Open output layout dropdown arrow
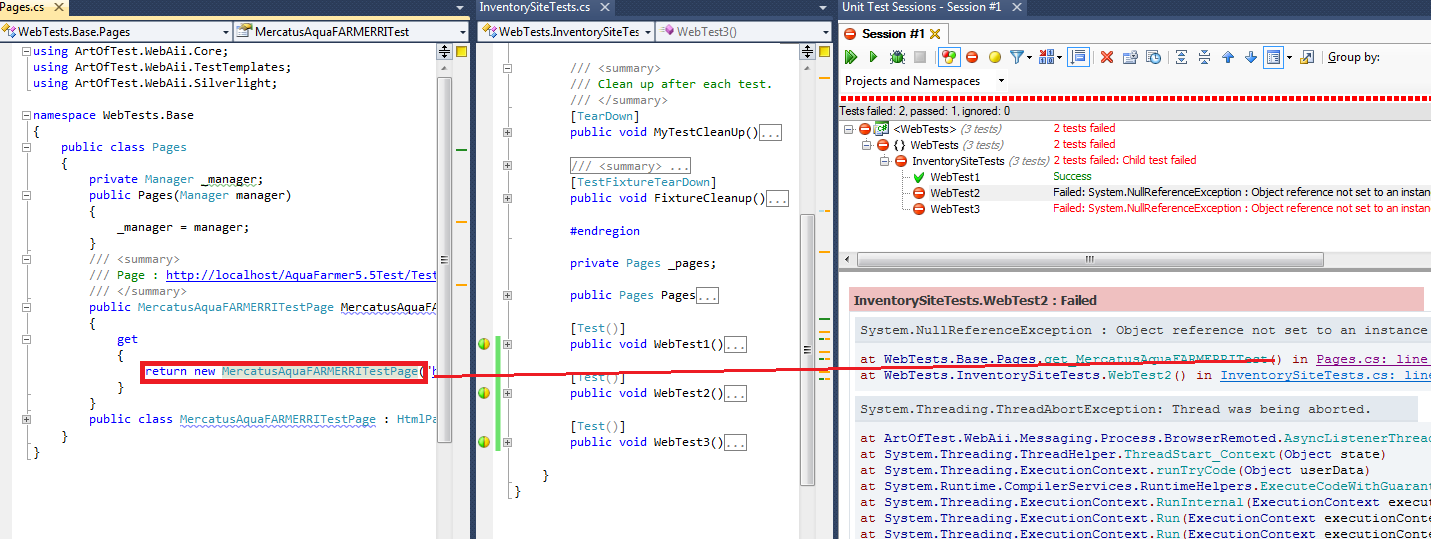Viewport: 1431px width, 539px height. [x=1289, y=58]
